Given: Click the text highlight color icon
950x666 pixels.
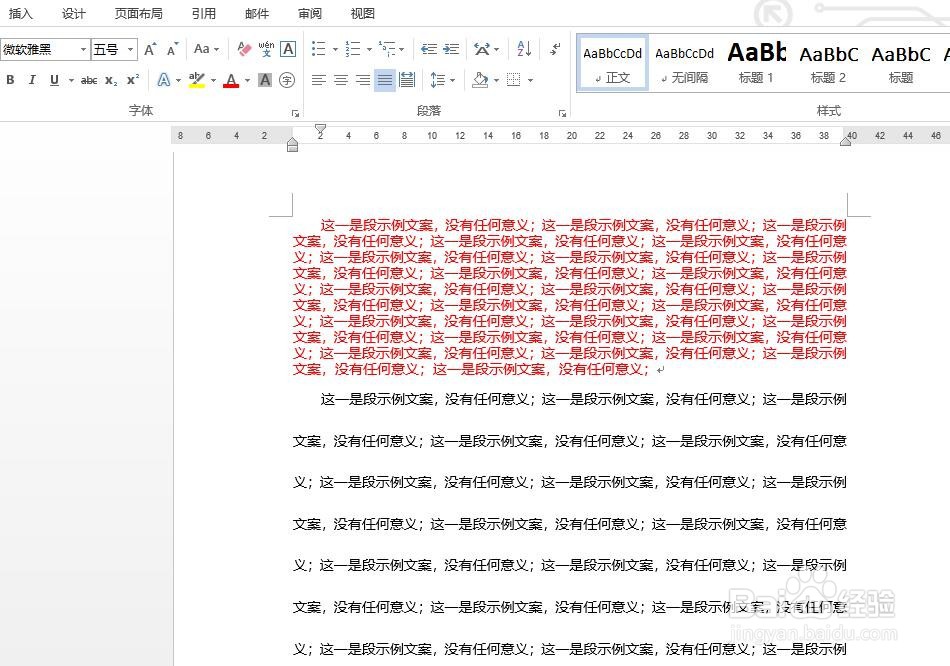Looking at the screenshot, I should point(195,80).
